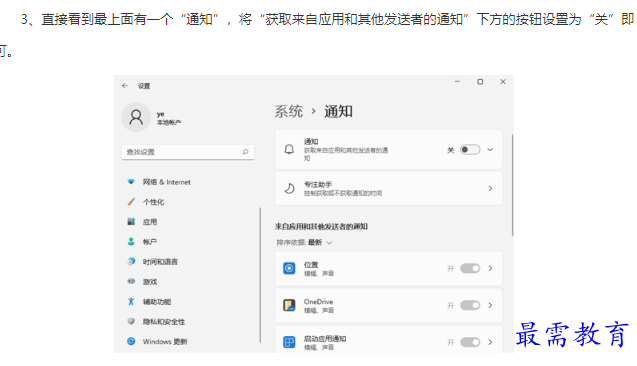Screen dimensions: 637x366
Task: Toggle OneDrive notifications switch
Action: point(470,305)
